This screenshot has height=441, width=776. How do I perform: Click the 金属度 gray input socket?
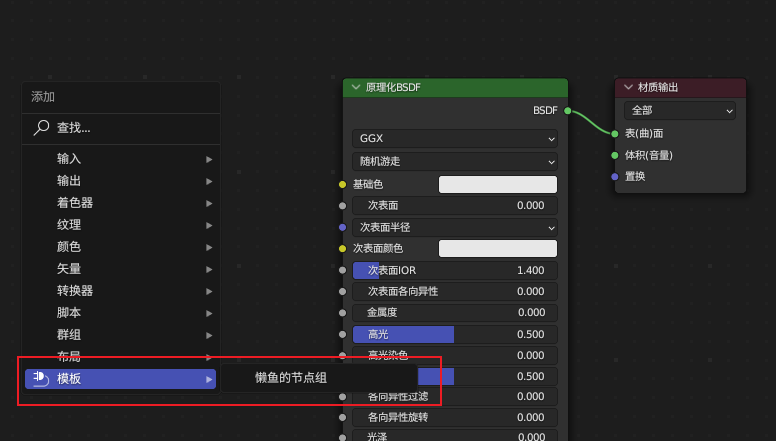(x=342, y=313)
